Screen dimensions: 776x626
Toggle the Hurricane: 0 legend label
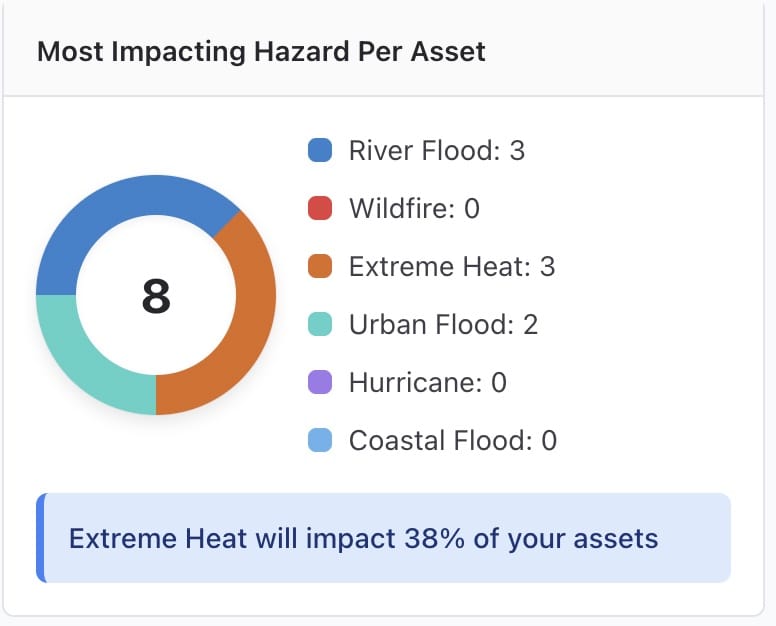(427, 383)
